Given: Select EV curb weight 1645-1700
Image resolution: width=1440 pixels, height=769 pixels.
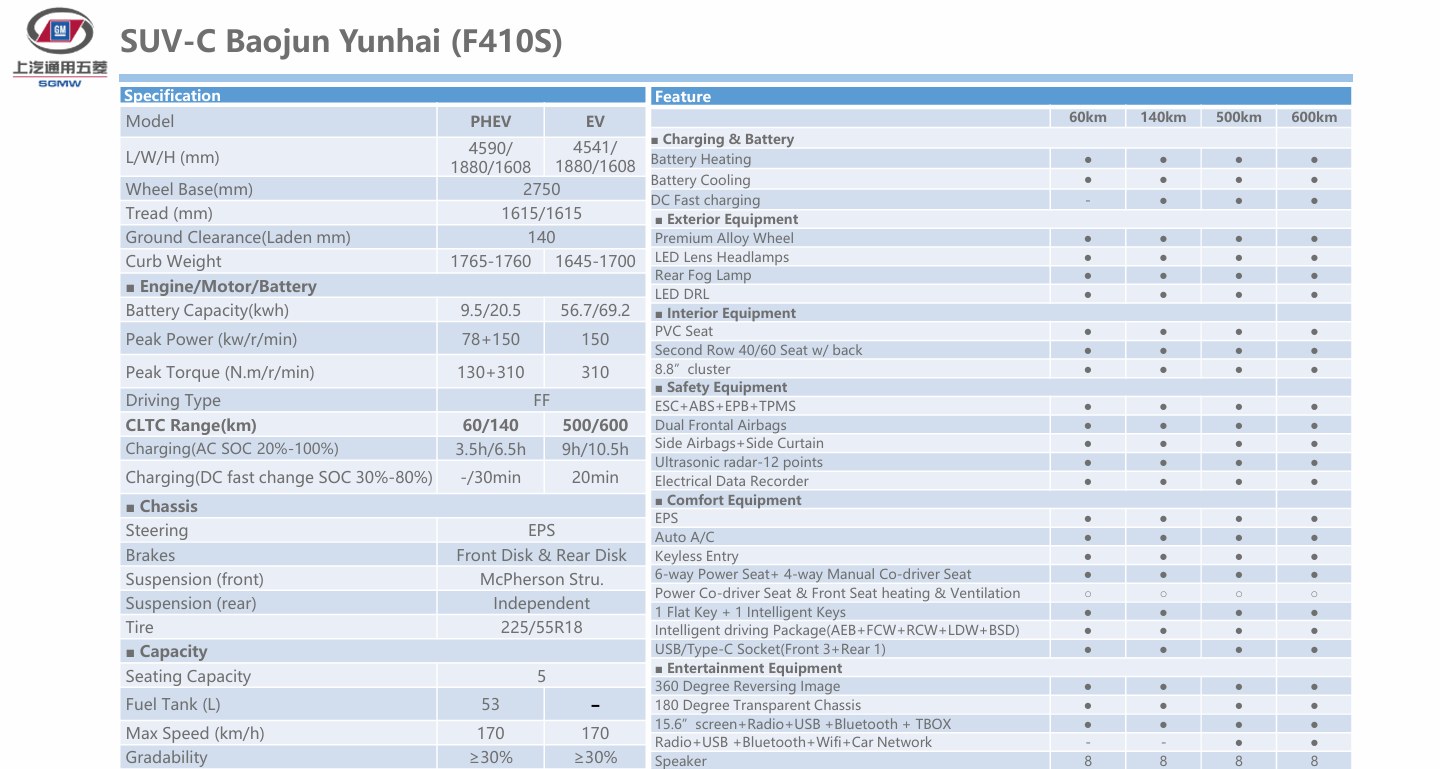Looking at the screenshot, I should pos(595,261).
